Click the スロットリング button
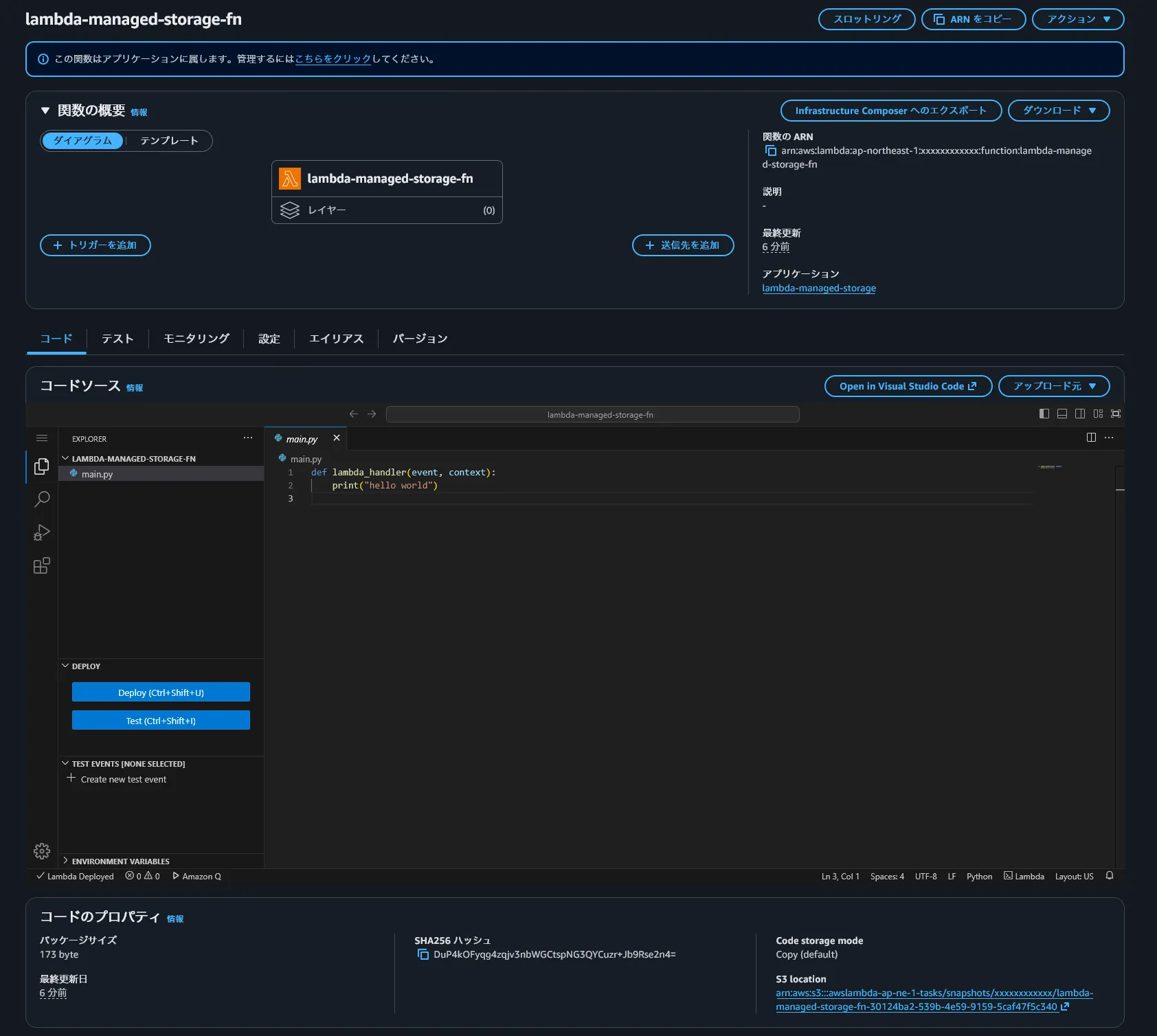 (867, 19)
